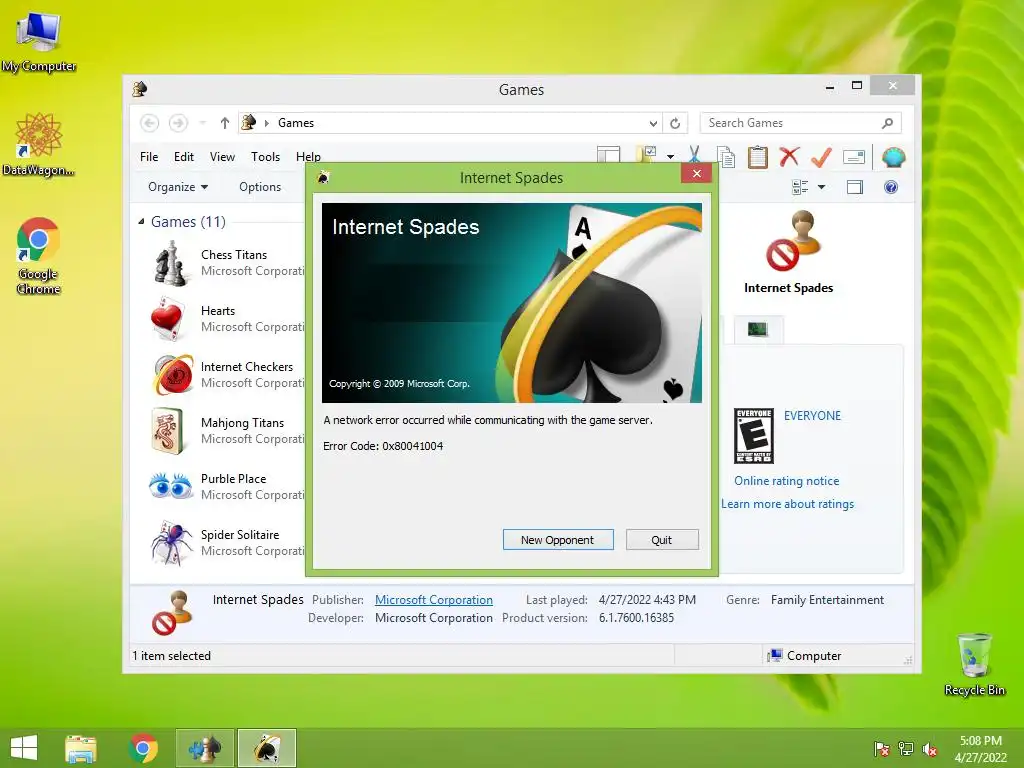Click the orange checkmark toolbar icon

pos(822,157)
